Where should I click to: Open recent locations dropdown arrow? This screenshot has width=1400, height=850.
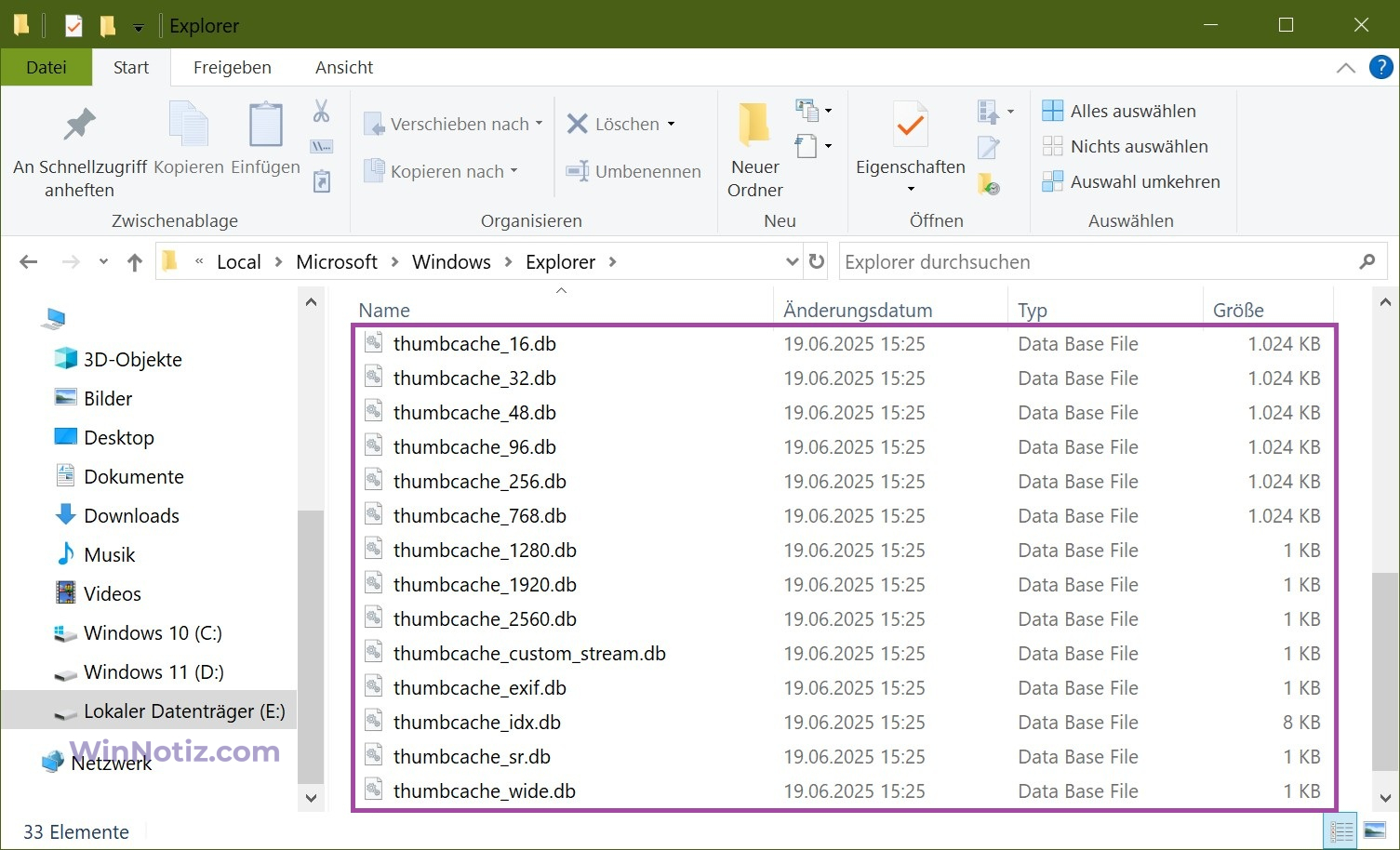click(x=103, y=262)
